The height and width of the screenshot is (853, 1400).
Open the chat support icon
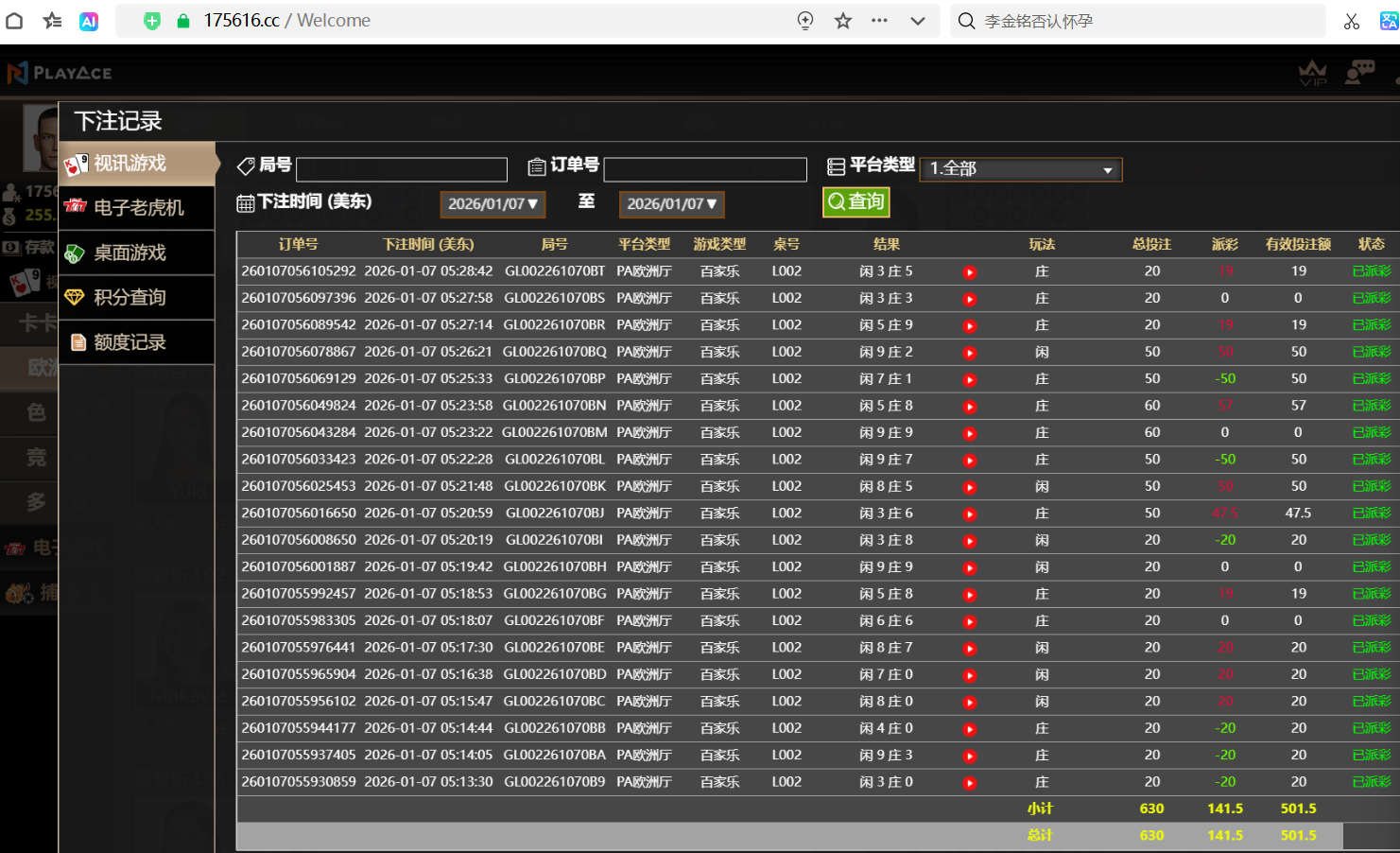[x=1359, y=73]
